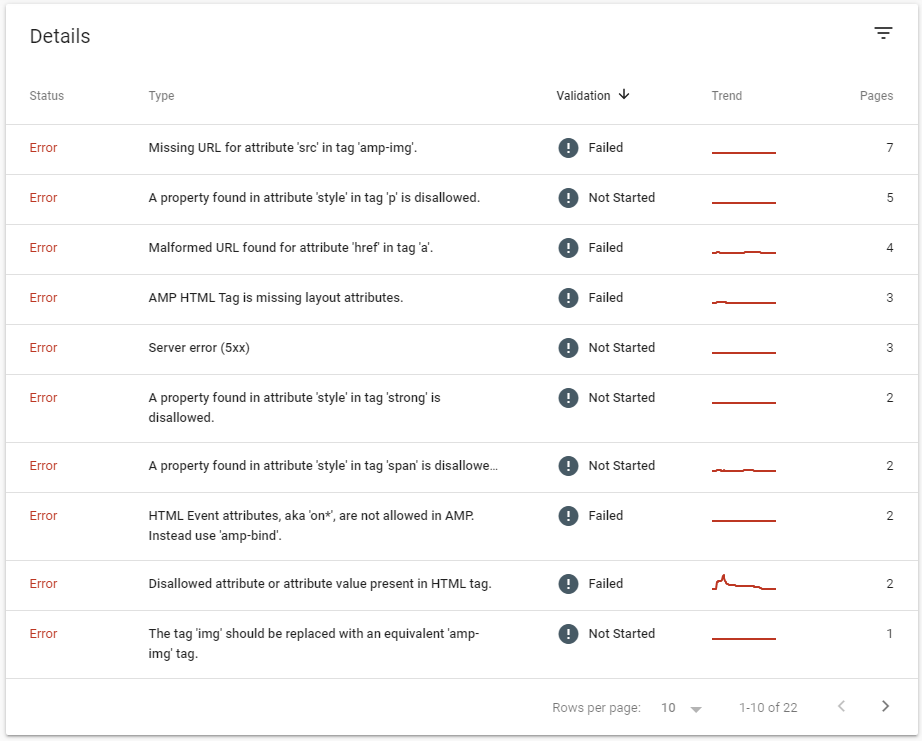Click rows per page value 10
Screen dimensions: 922x741
click(x=668, y=707)
